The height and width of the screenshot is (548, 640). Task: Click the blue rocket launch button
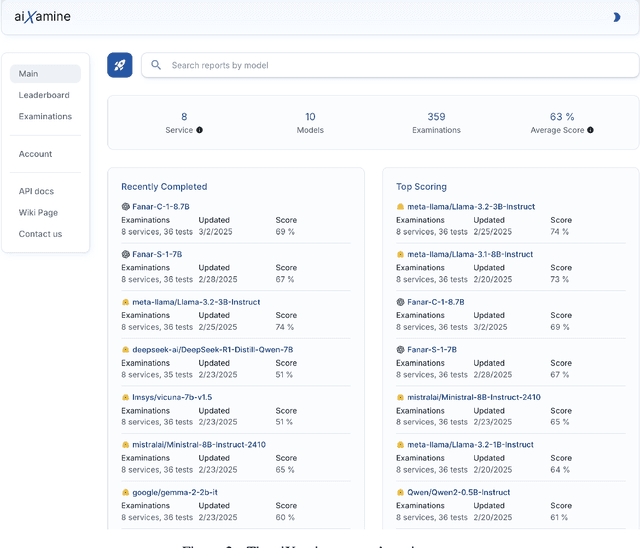(119, 65)
